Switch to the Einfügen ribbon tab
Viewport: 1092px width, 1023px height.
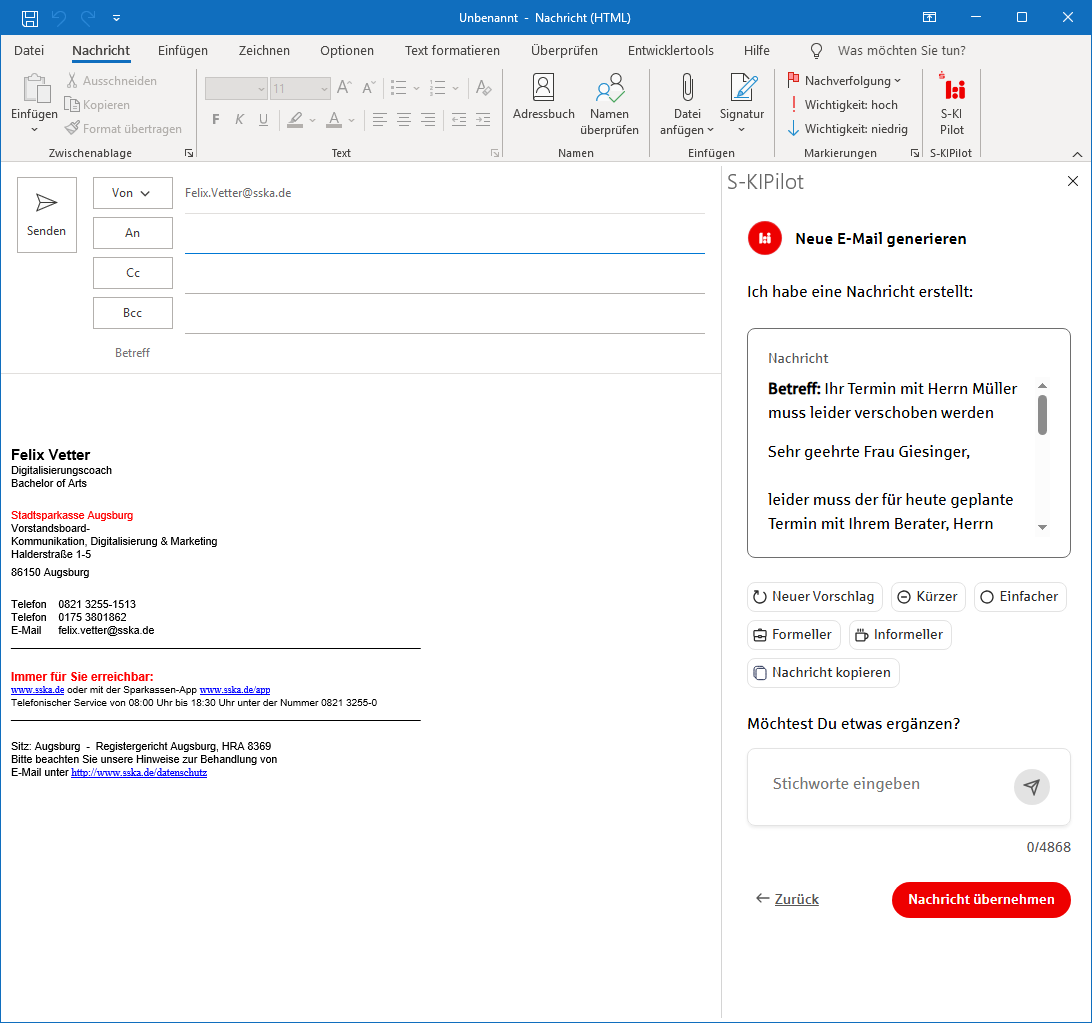pyautogui.click(x=183, y=51)
